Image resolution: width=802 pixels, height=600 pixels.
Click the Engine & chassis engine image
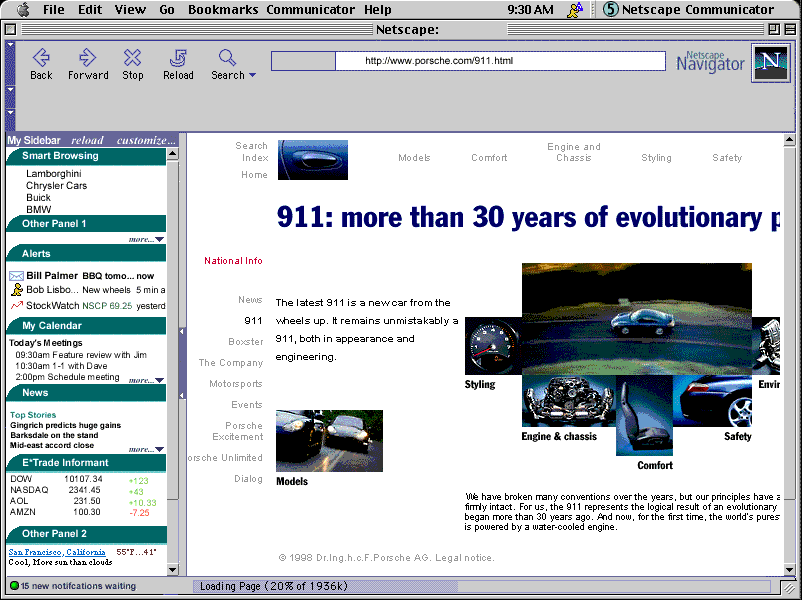[569, 401]
